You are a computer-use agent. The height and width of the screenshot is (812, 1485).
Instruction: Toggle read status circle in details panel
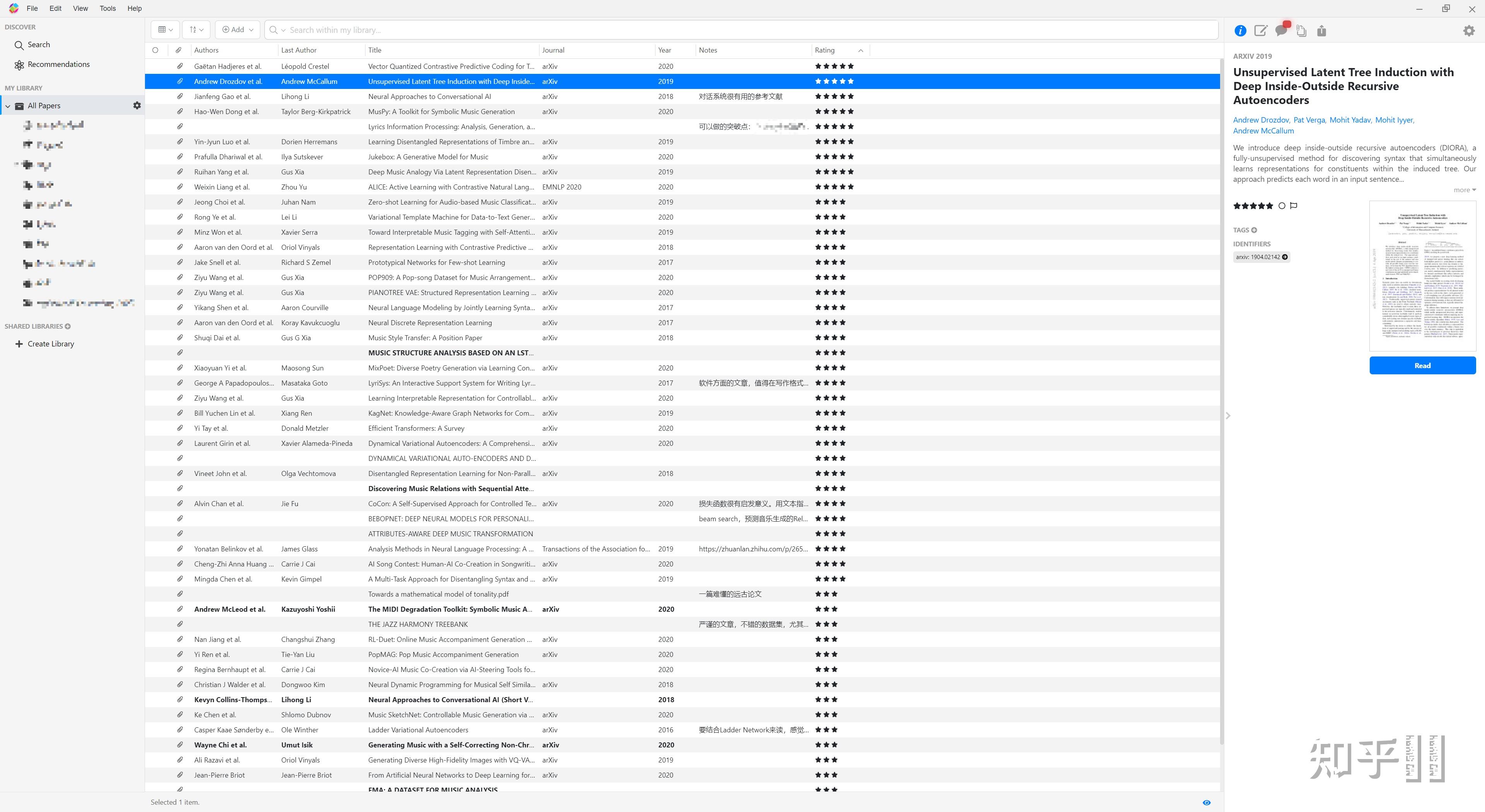pyautogui.click(x=1282, y=206)
